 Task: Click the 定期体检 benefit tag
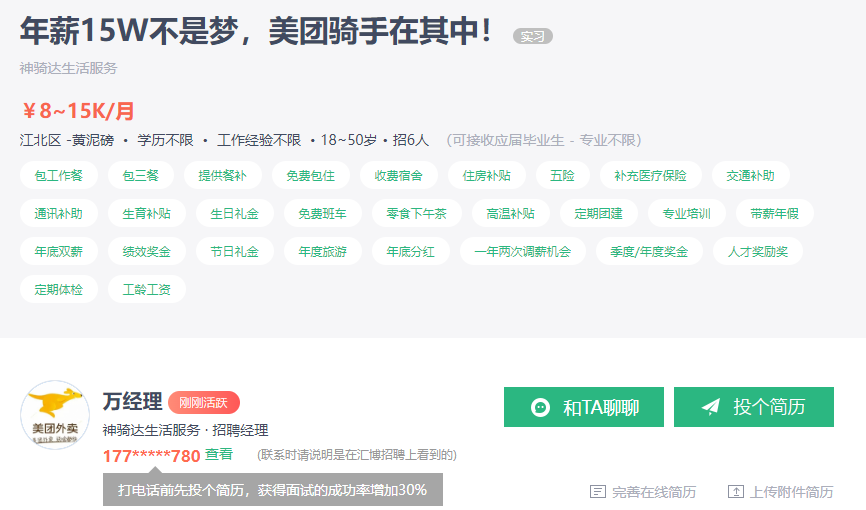click(x=59, y=289)
